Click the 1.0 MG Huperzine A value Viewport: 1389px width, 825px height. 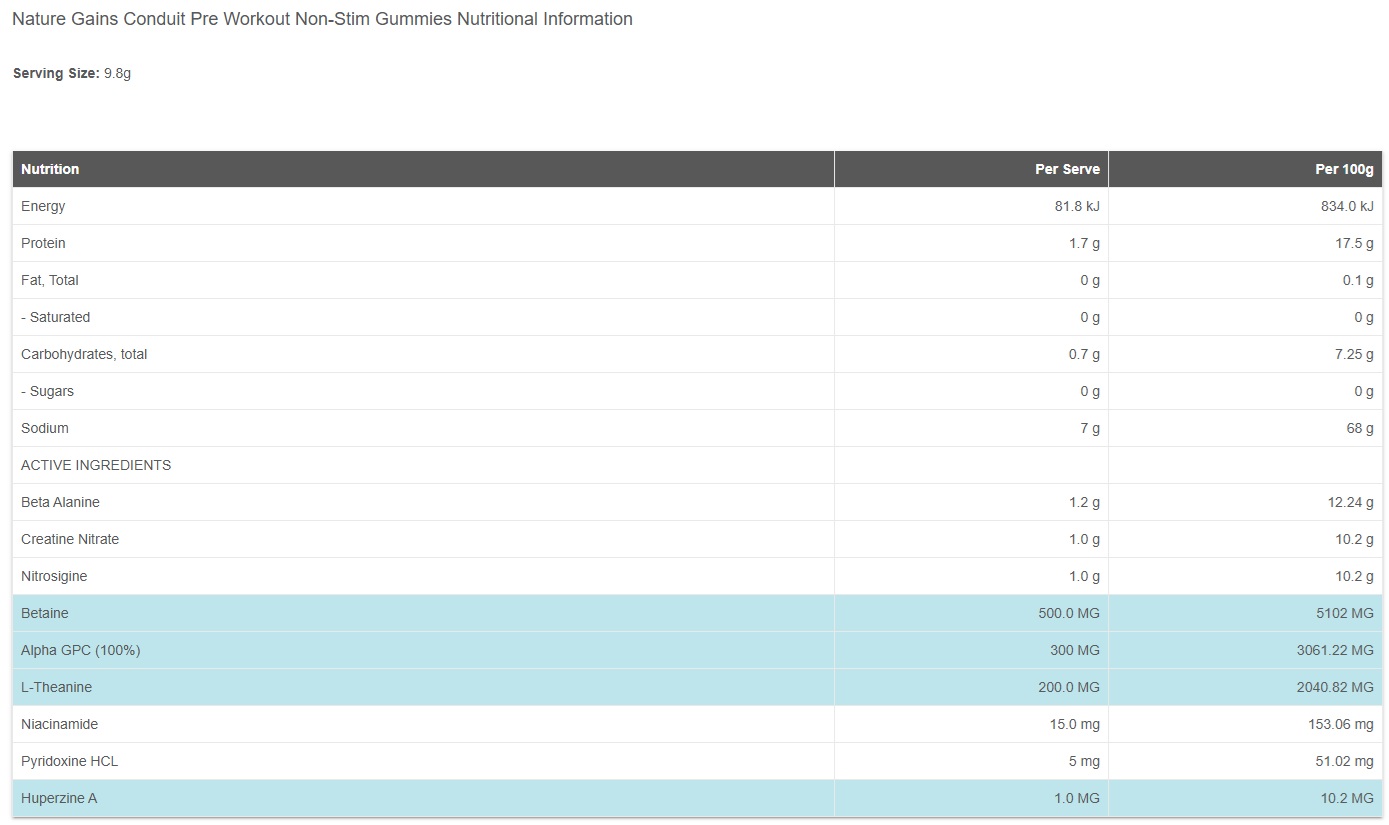(x=1076, y=798)
